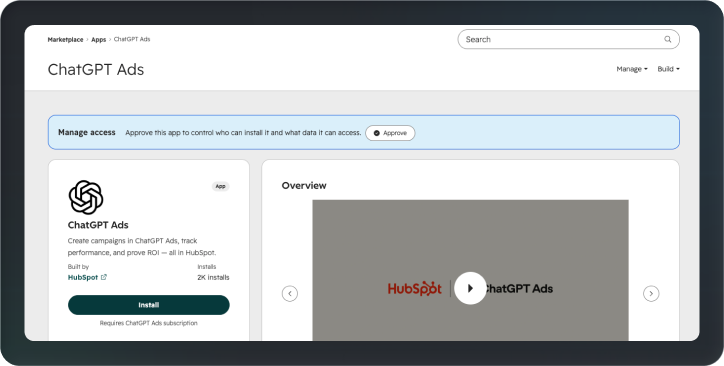Click Requires ChatGPT Ads subscription note
Image resolution: width=724 pixels, height=366 pixels.
pos(149,323)
